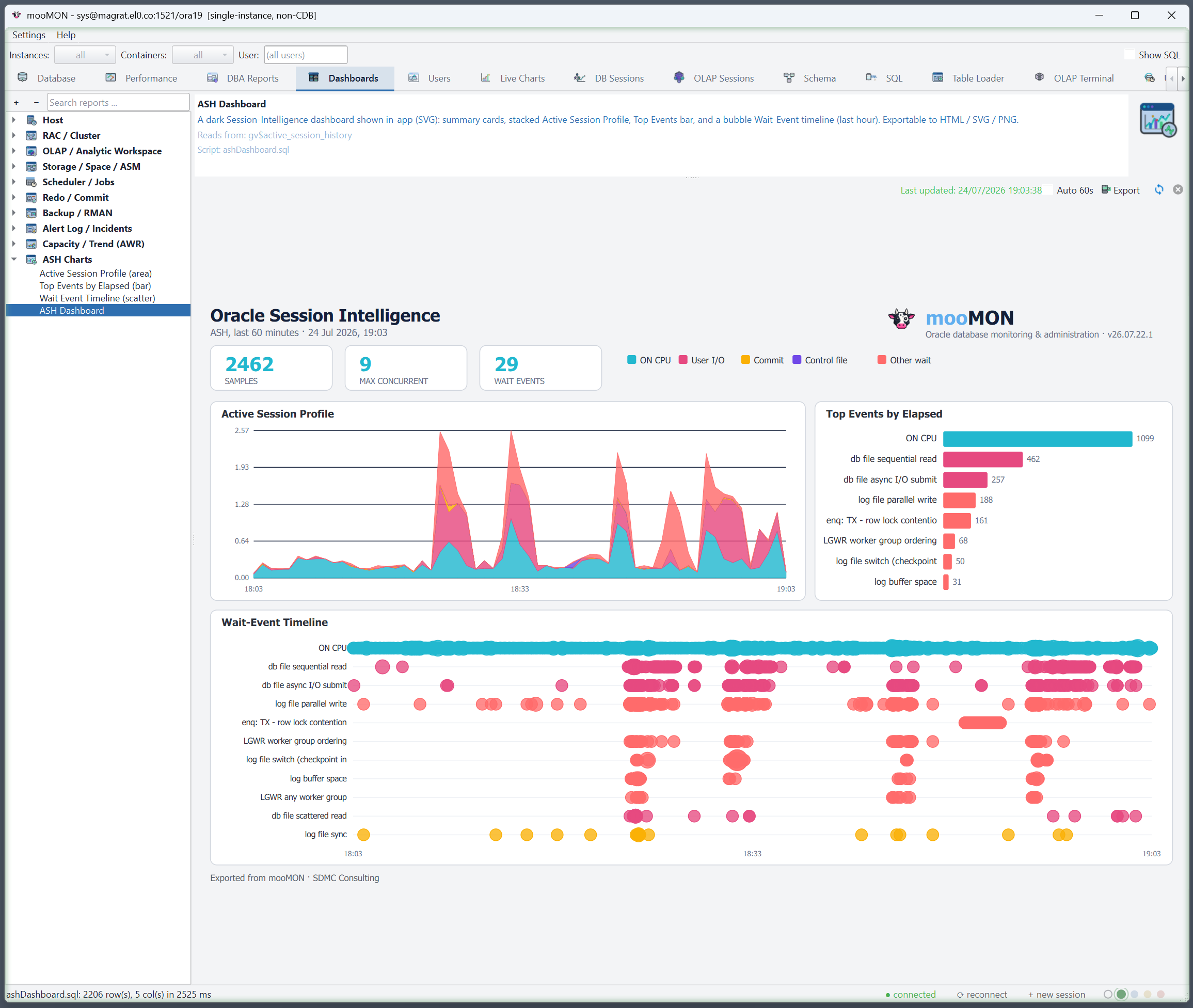Image resolution: width=1193 pixels, height=1008 pixels.
Task: Open Top Events by Elapsed (bar) report
Action: (x=95, y=286)
